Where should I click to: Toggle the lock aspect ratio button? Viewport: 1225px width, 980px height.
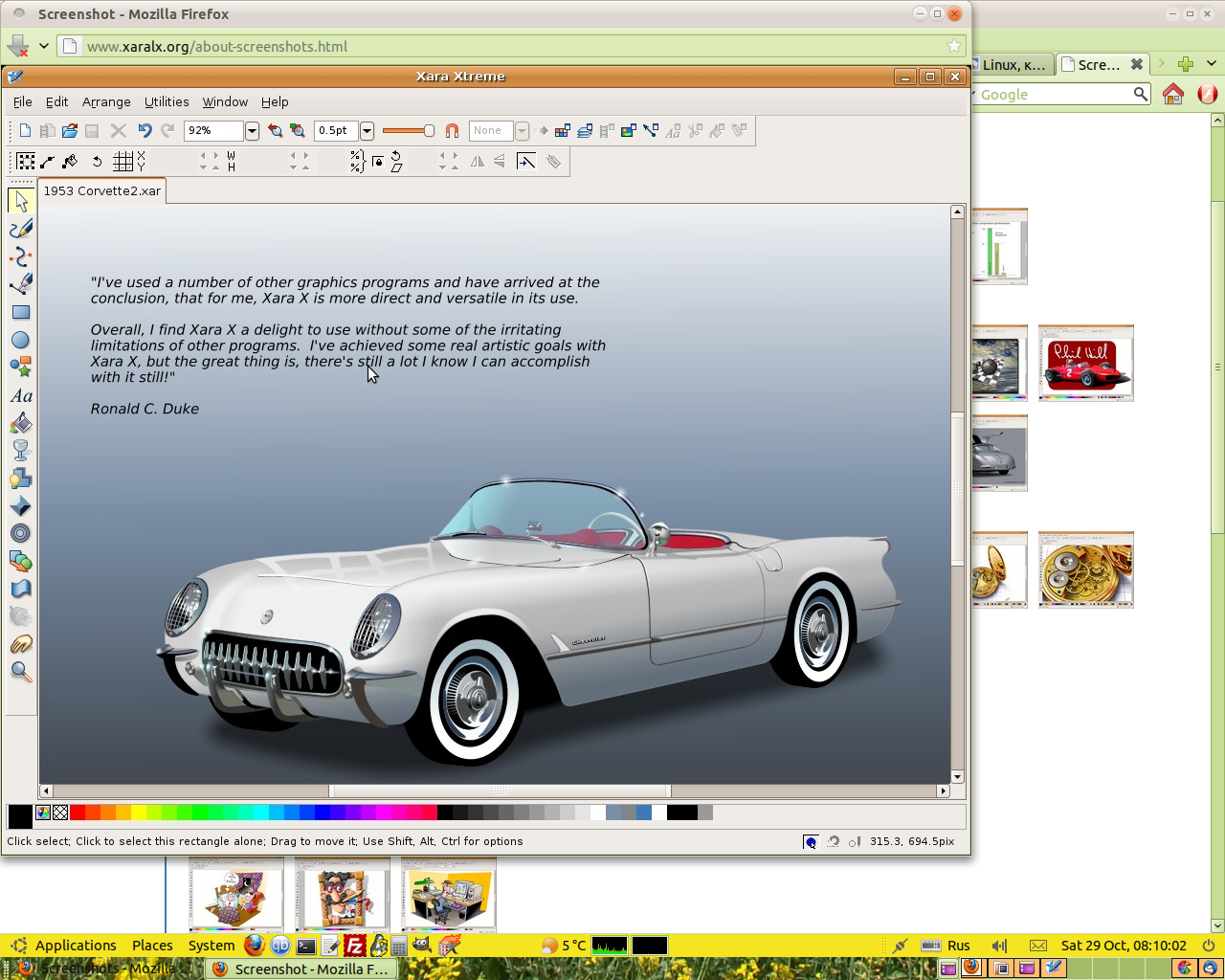coord(378,162)
